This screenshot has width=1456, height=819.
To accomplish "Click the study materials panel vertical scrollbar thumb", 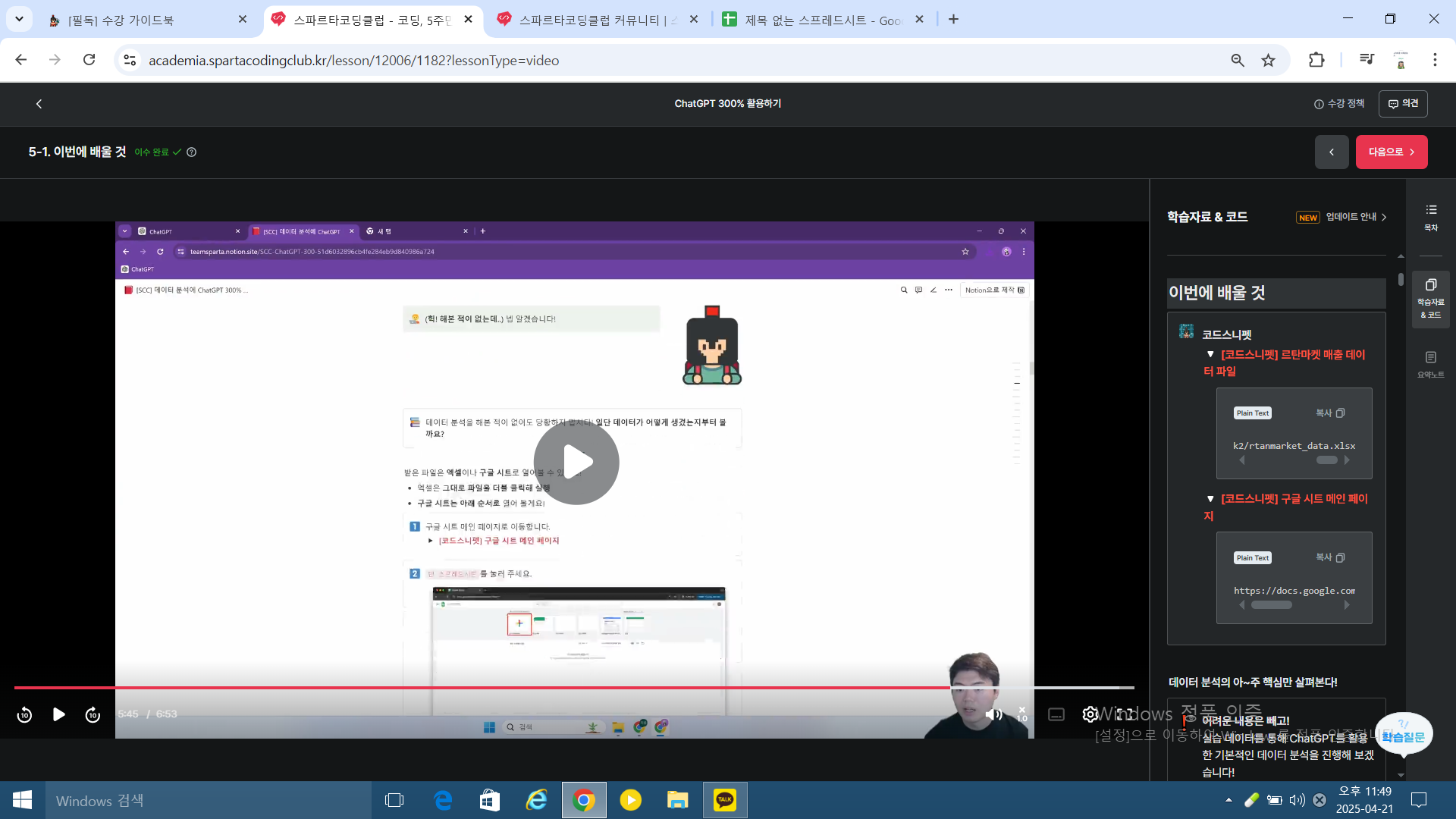I will point(1401,279).
